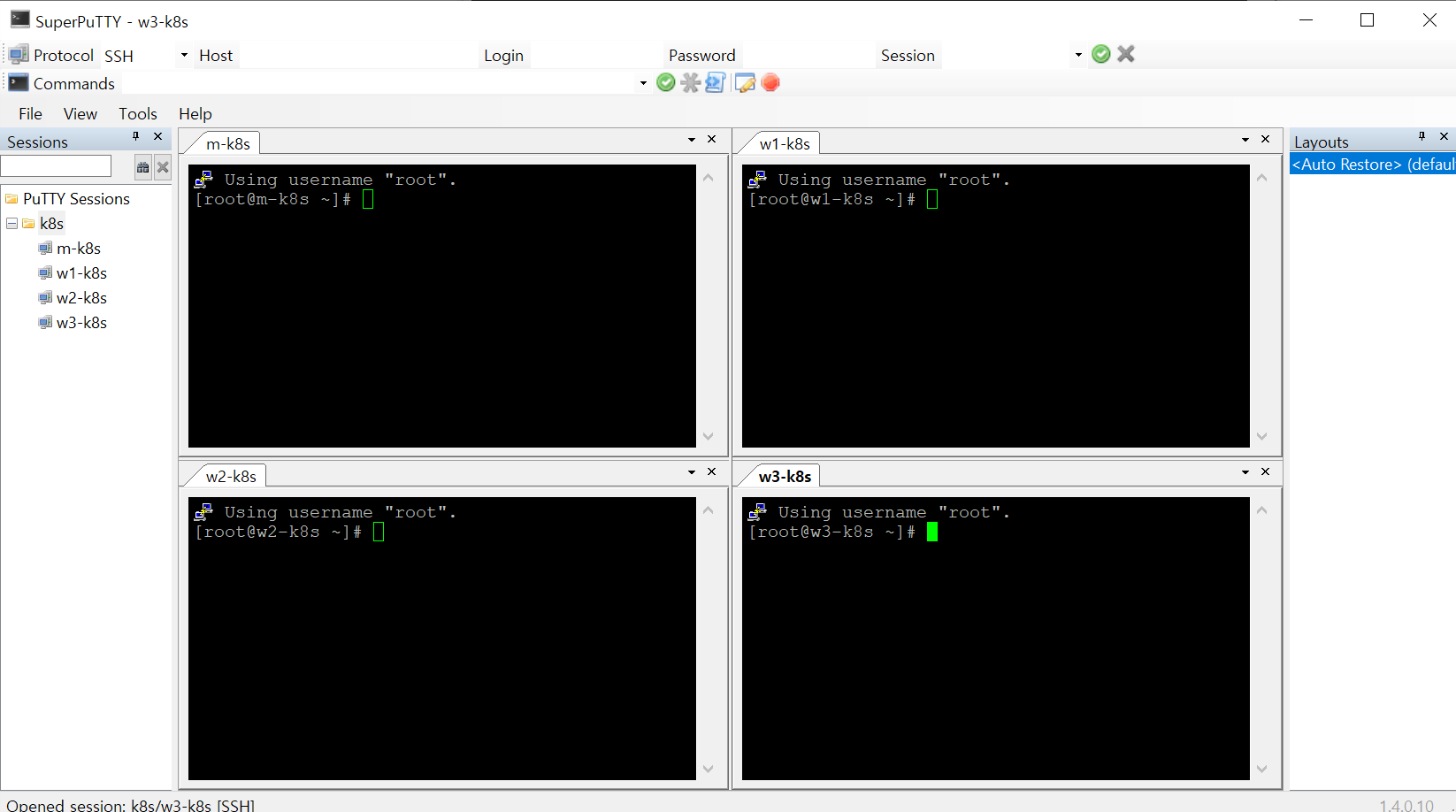Click binoculars search icon in Sessions panel
The height and width of the screenshot is (812, 1456).
point(142,166)
